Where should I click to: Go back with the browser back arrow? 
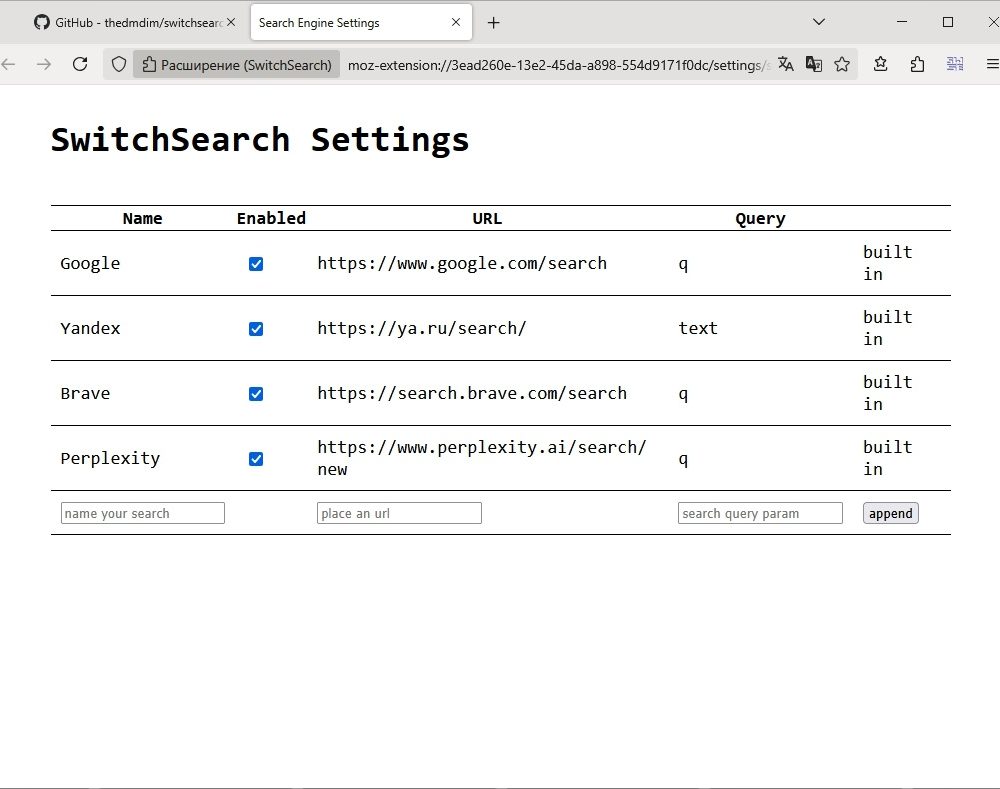[8, 64]
